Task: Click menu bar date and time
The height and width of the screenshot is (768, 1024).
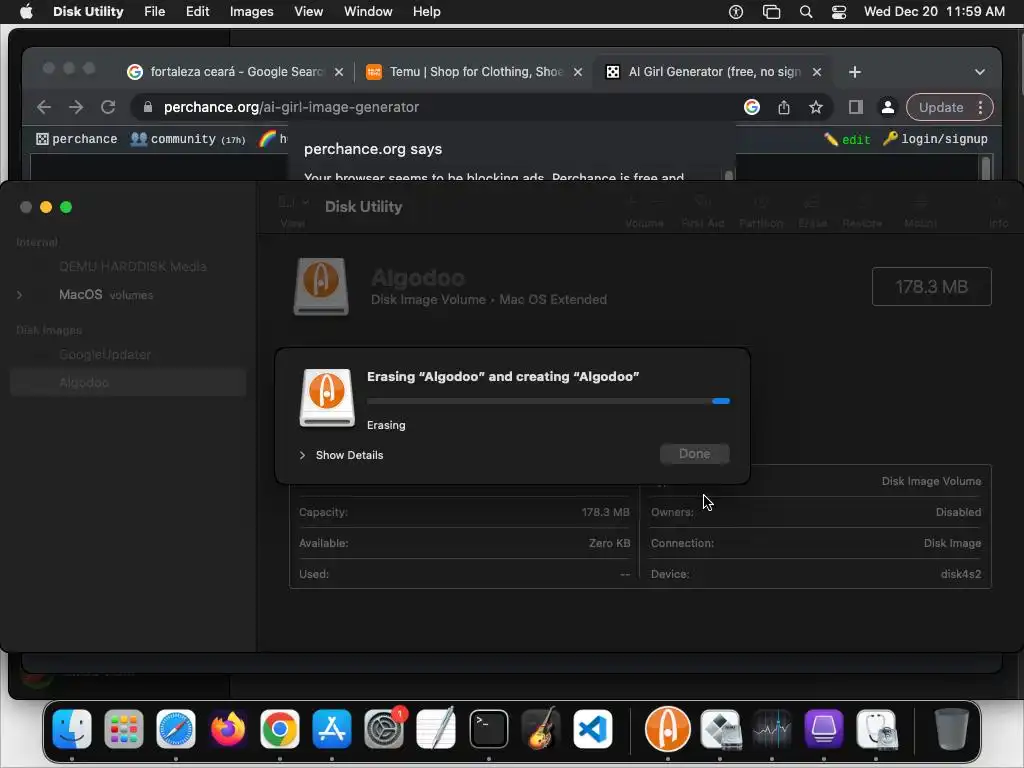Action: click(x=934, y=12)
